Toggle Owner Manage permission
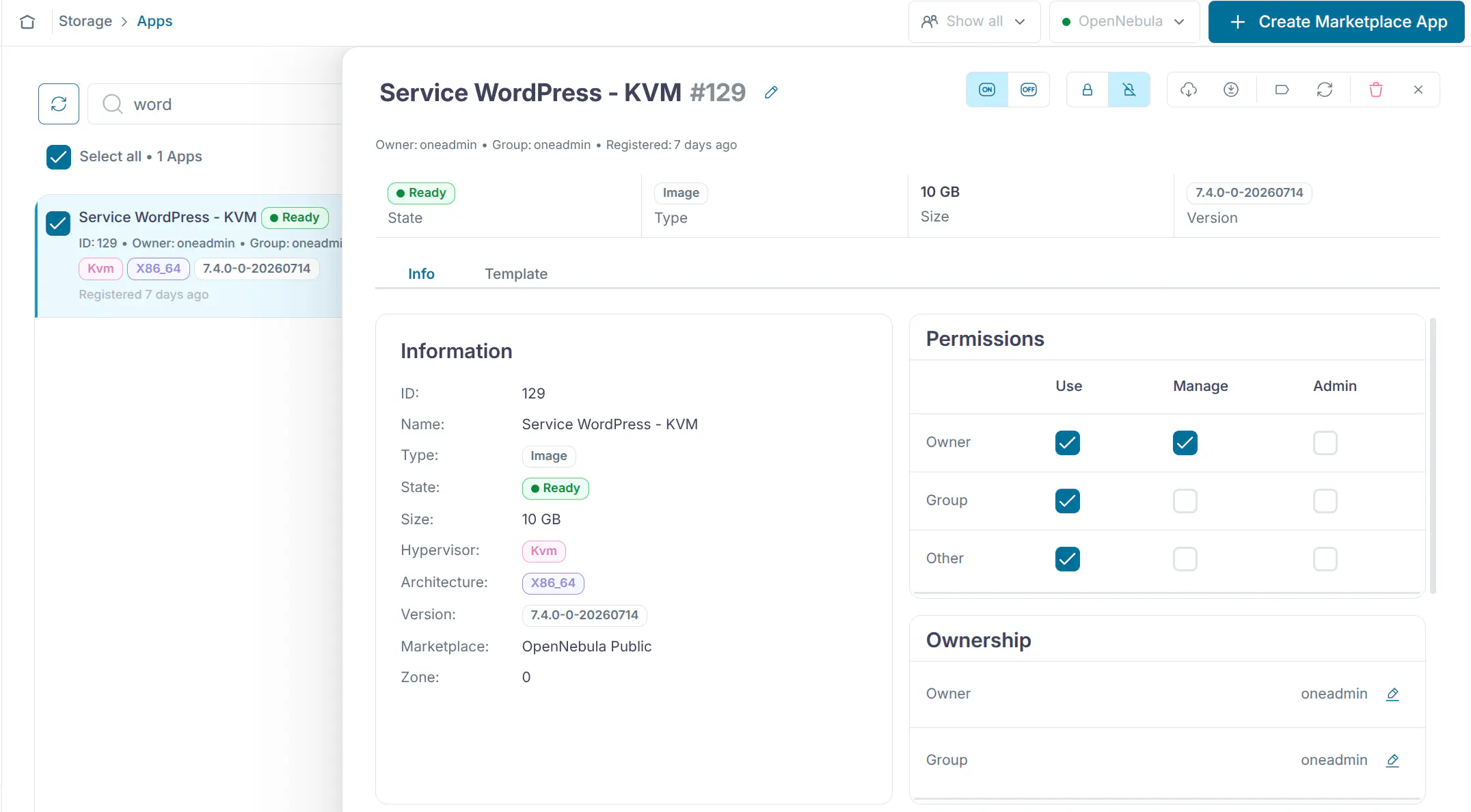The width and height of the screenshot is (1471, 812). 1185,443
